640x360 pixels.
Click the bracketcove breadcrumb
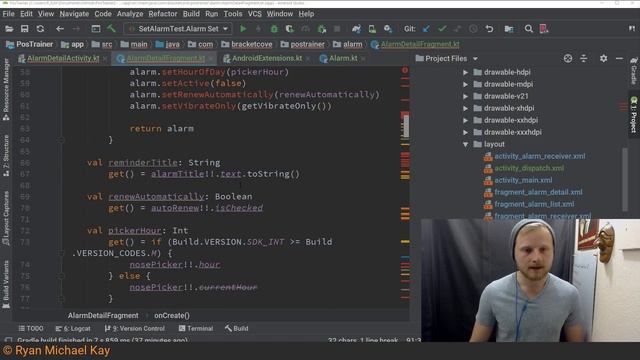(247, 44)
